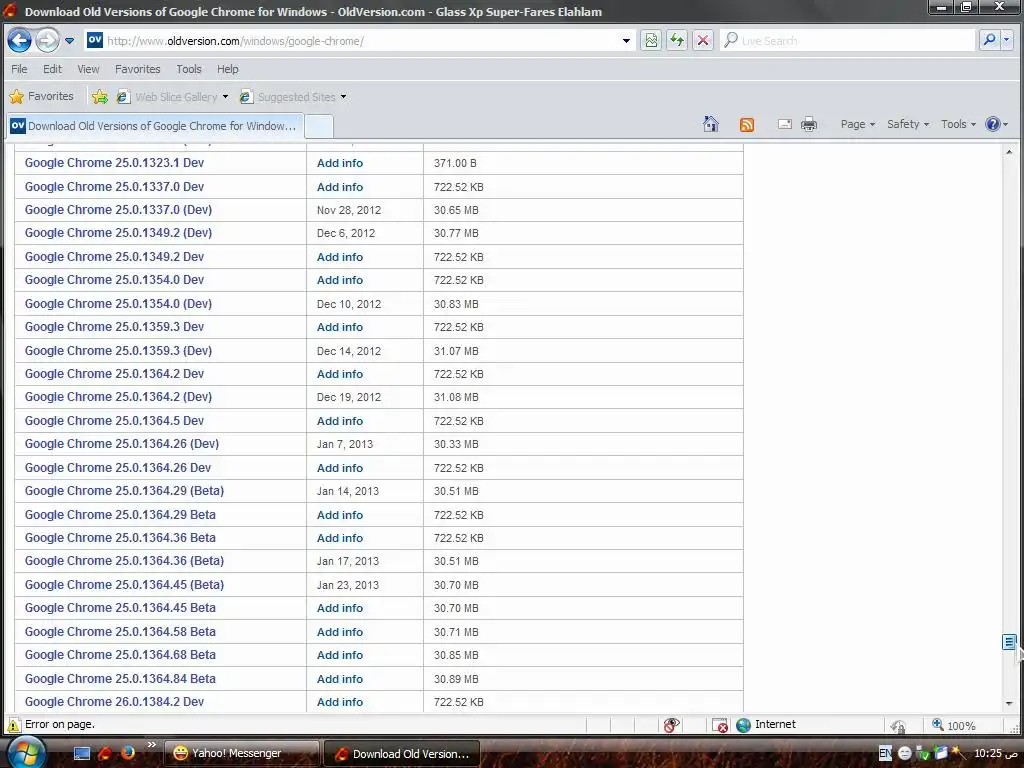Click the scrollbar down arrow

[x=1009, y=704]
